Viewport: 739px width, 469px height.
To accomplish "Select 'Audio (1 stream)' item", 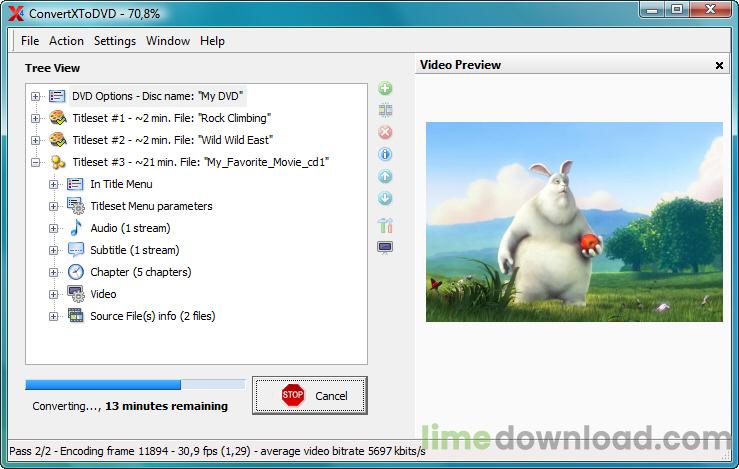I will (130, 228).
